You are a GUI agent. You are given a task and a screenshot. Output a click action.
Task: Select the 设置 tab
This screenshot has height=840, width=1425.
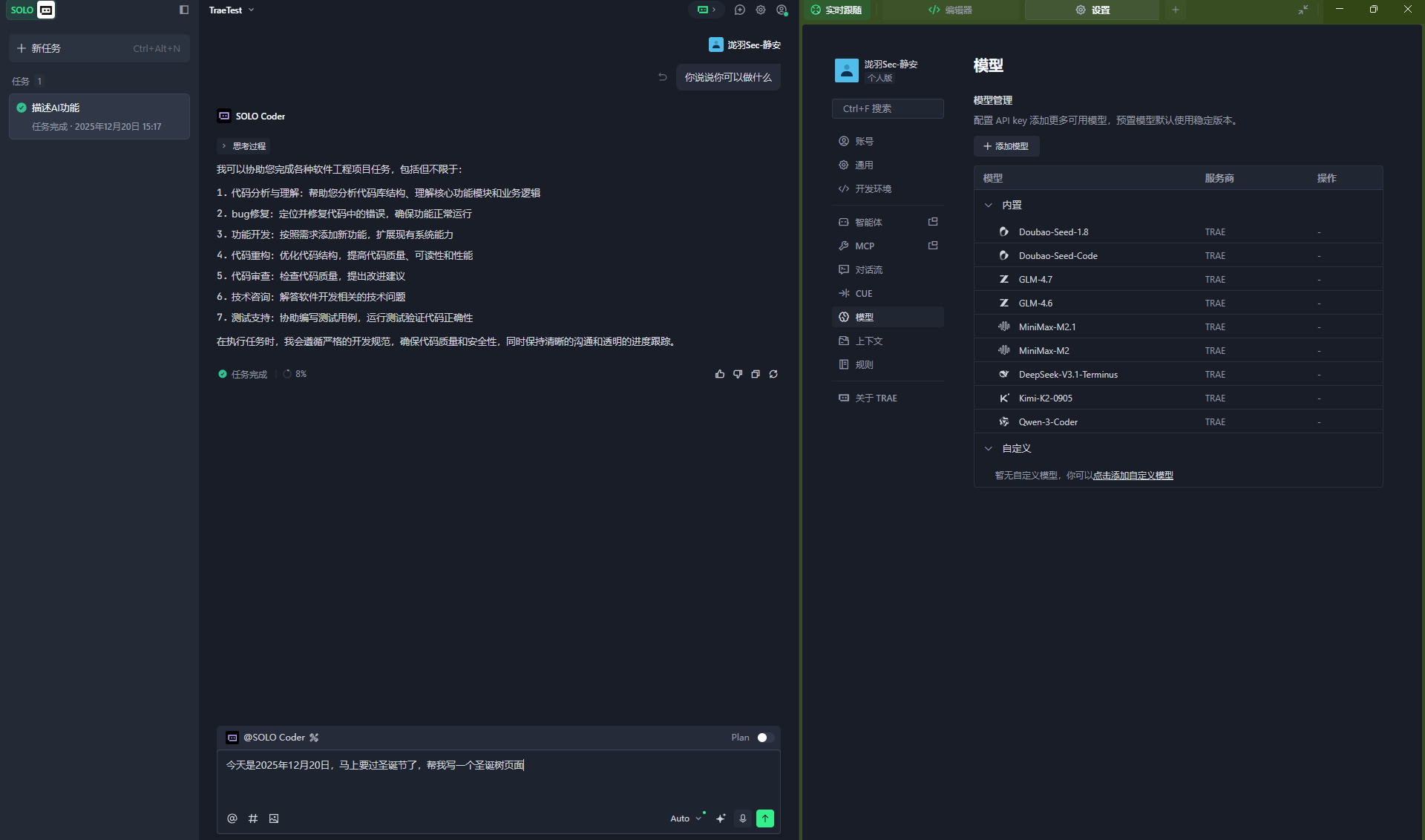point(1092,10)
